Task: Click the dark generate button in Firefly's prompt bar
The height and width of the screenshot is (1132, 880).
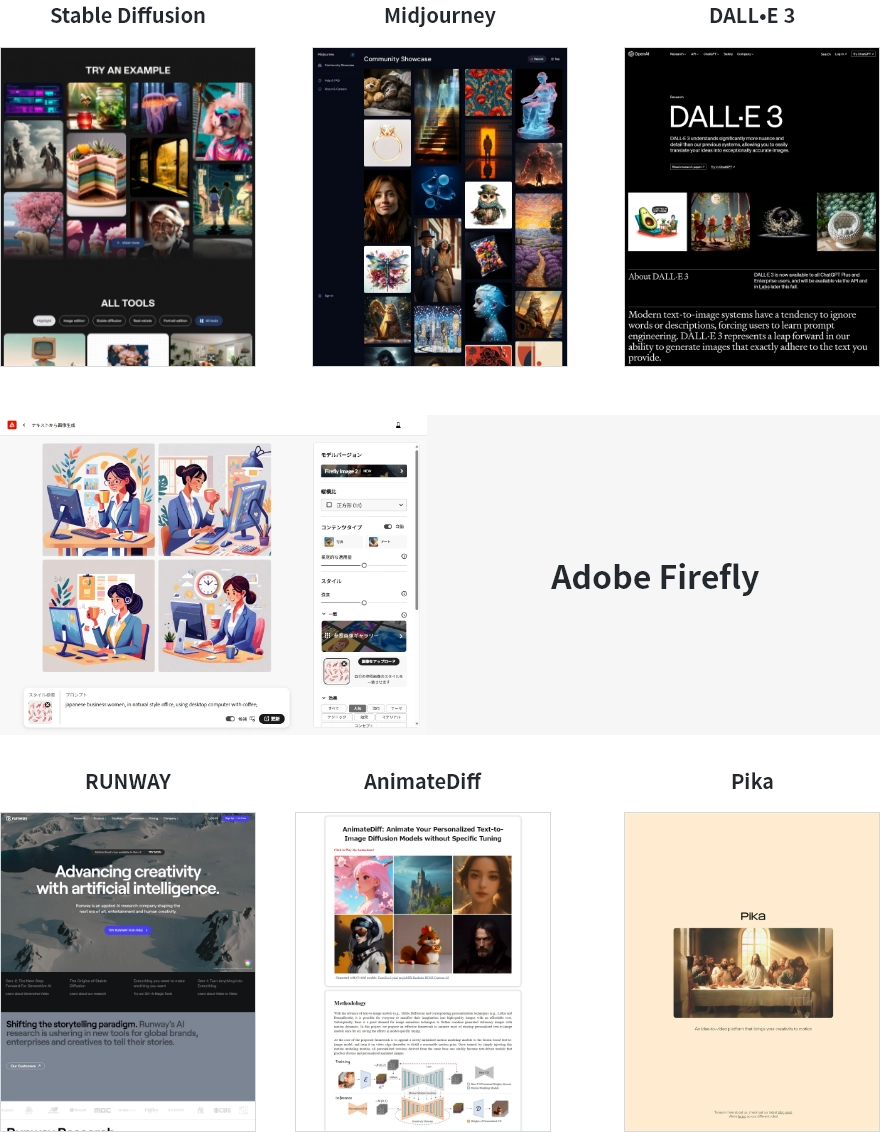Action: click(272, 719)
